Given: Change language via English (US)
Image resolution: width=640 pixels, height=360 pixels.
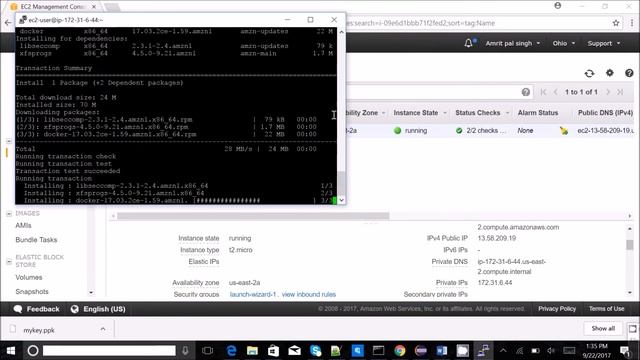Looking at the screenshot, I should pyautogui.click(x=98, y=309).
